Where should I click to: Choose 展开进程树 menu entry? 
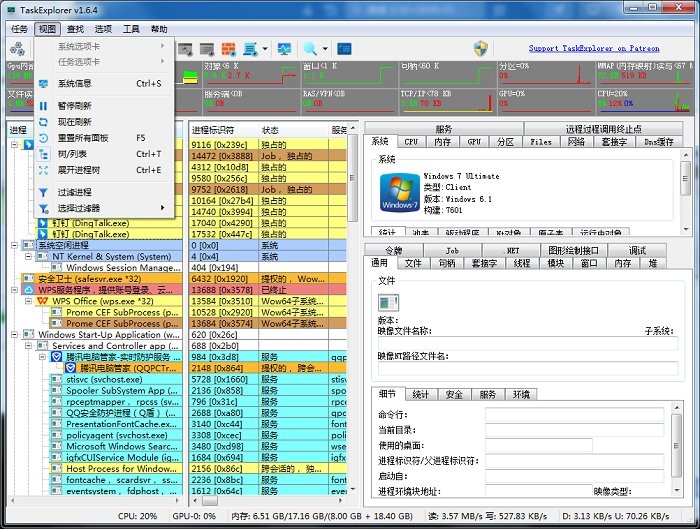104,170
